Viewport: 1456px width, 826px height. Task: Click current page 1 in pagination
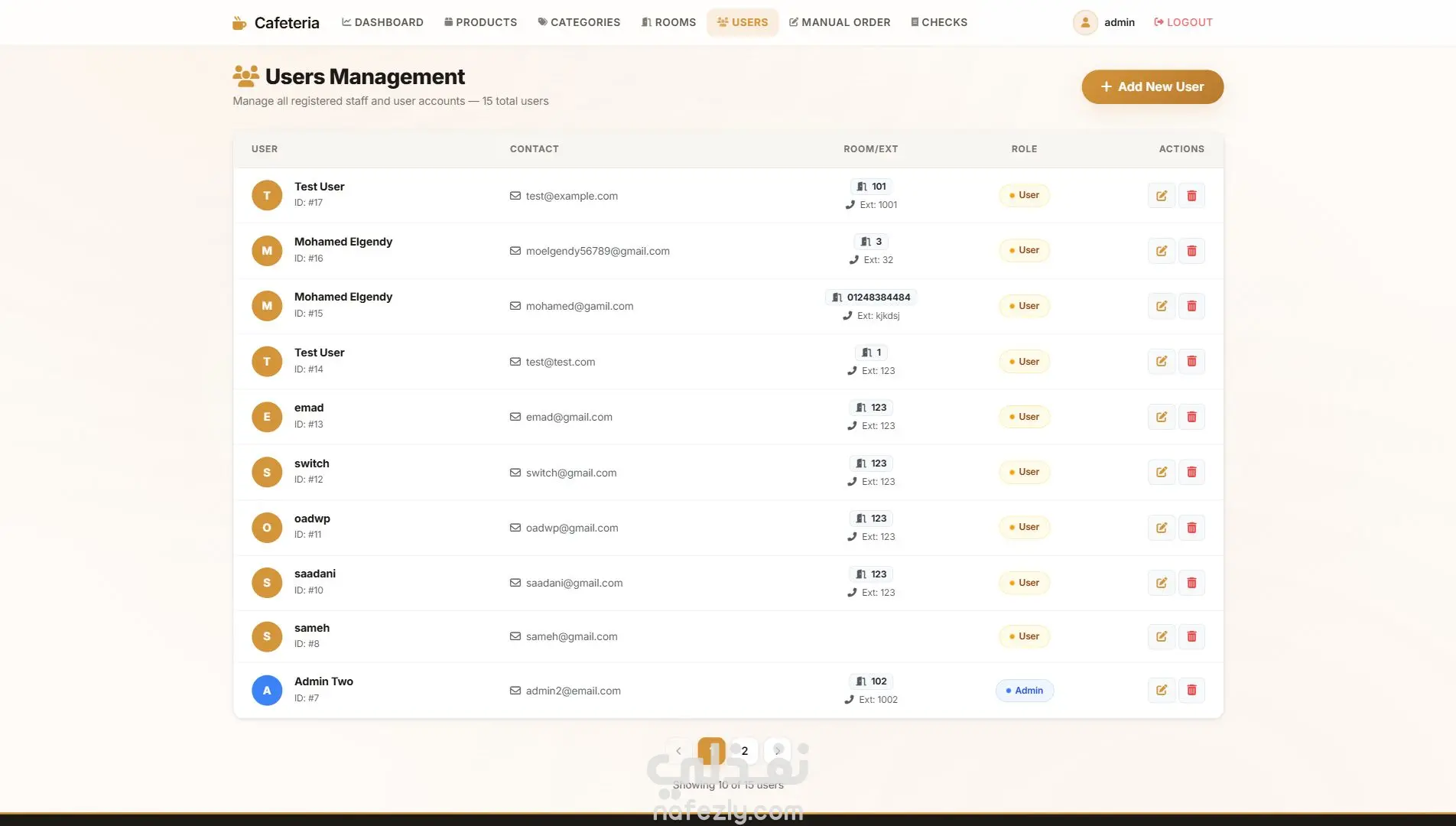[x=711, y=751]
